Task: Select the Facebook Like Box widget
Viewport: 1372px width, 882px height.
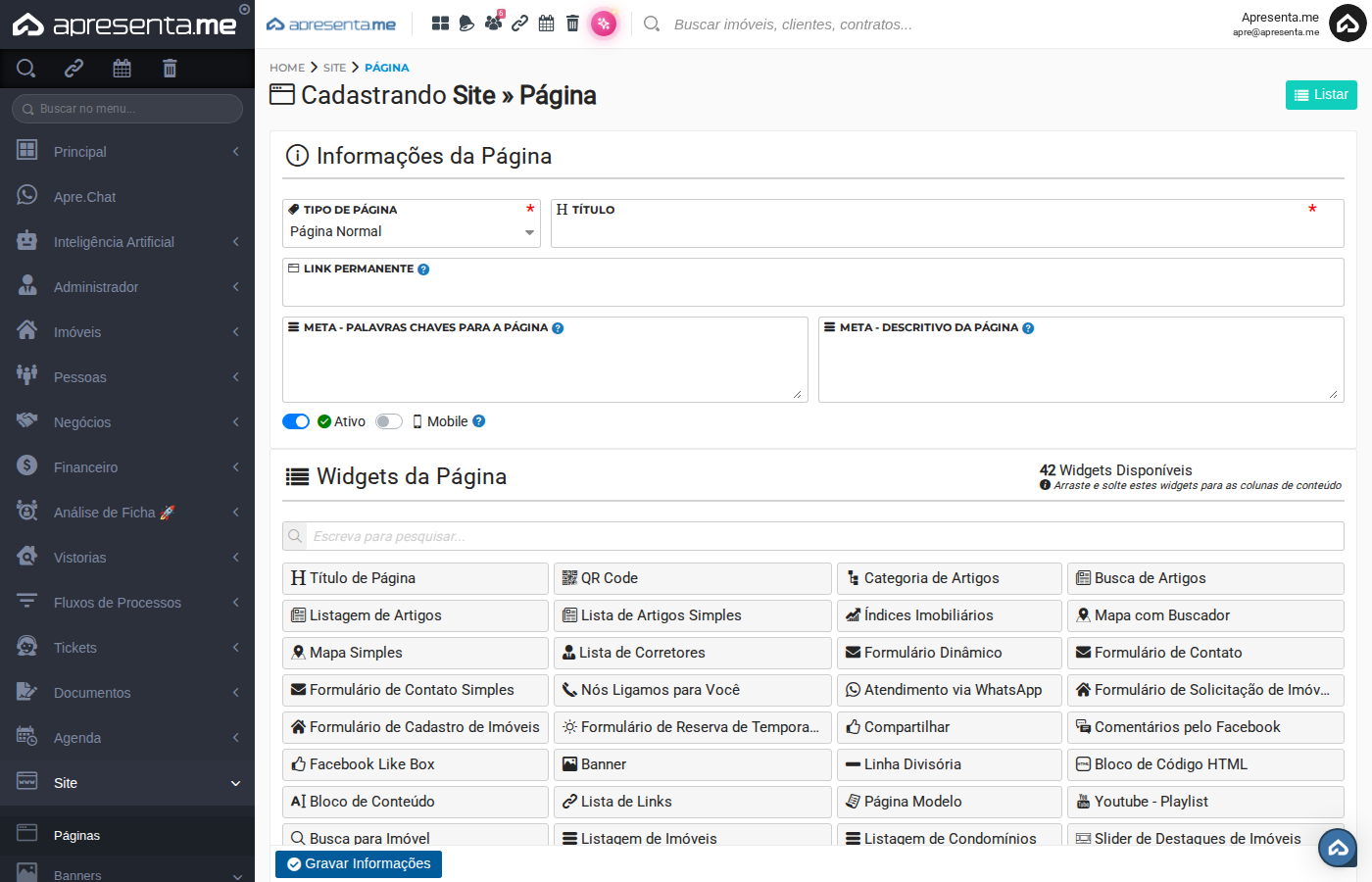Action: pyautogui.click(x=415, y=764)
